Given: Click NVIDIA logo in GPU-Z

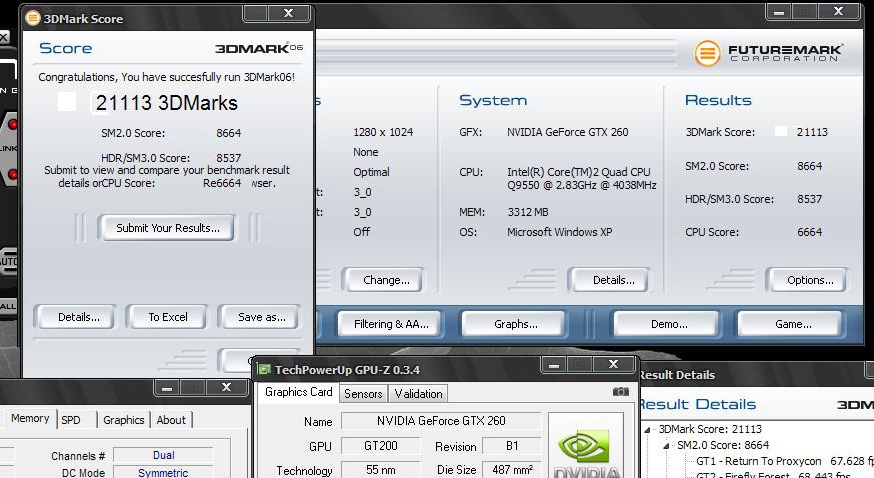Looking at the screenshot, I should pyautogui.click(x=586, y=446).
